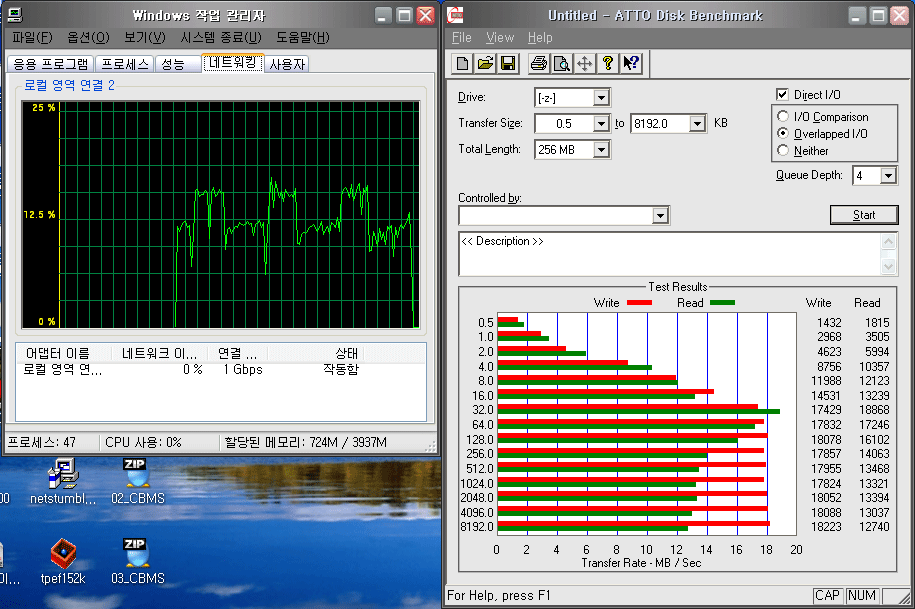The image size is (915, 609).
Task: Open Task Manager 보기(V) menu
Action: point(145,37)
